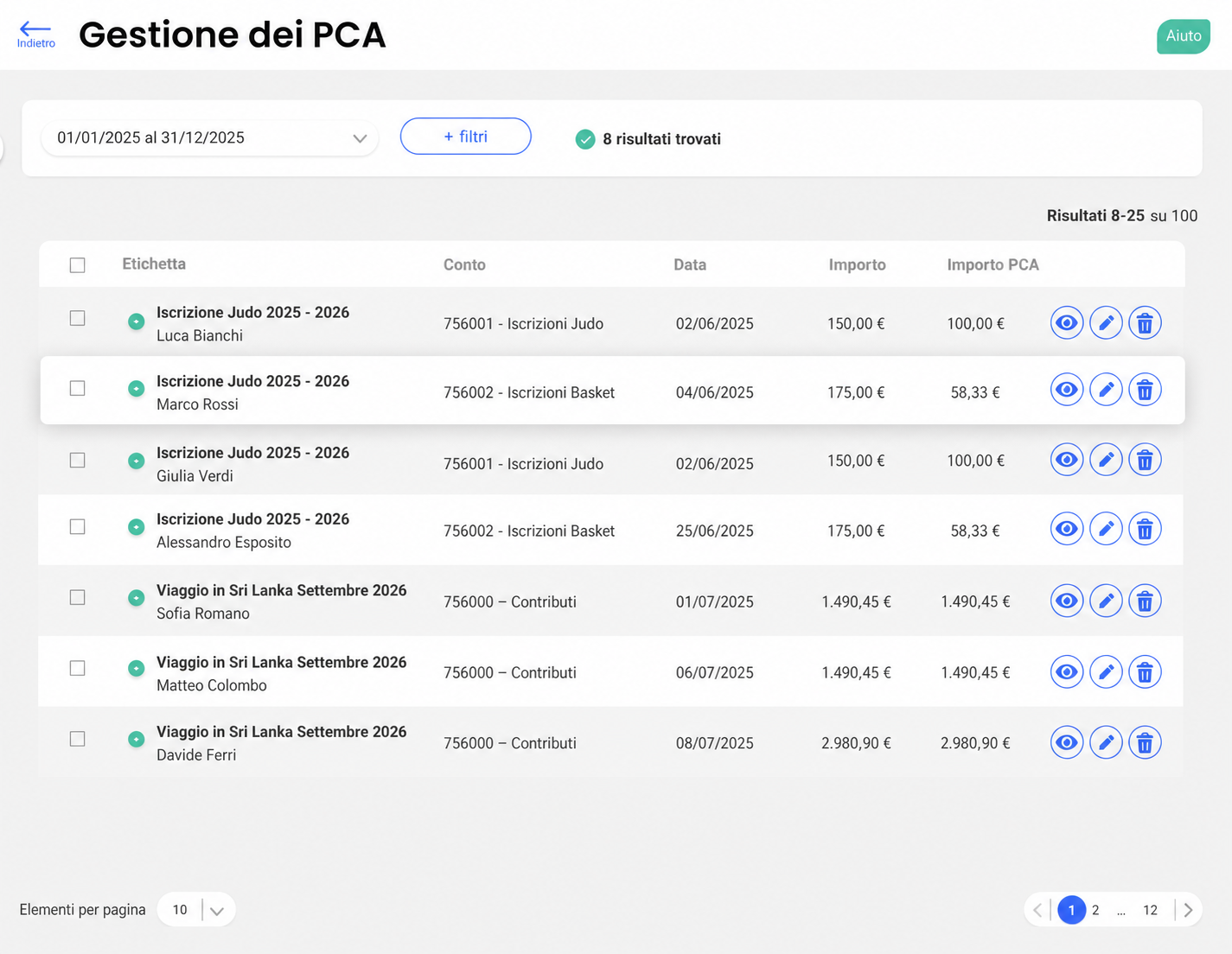Click date 25/06/2025 cell
The width and height of the screenshot is (1232, 954).
714,531
